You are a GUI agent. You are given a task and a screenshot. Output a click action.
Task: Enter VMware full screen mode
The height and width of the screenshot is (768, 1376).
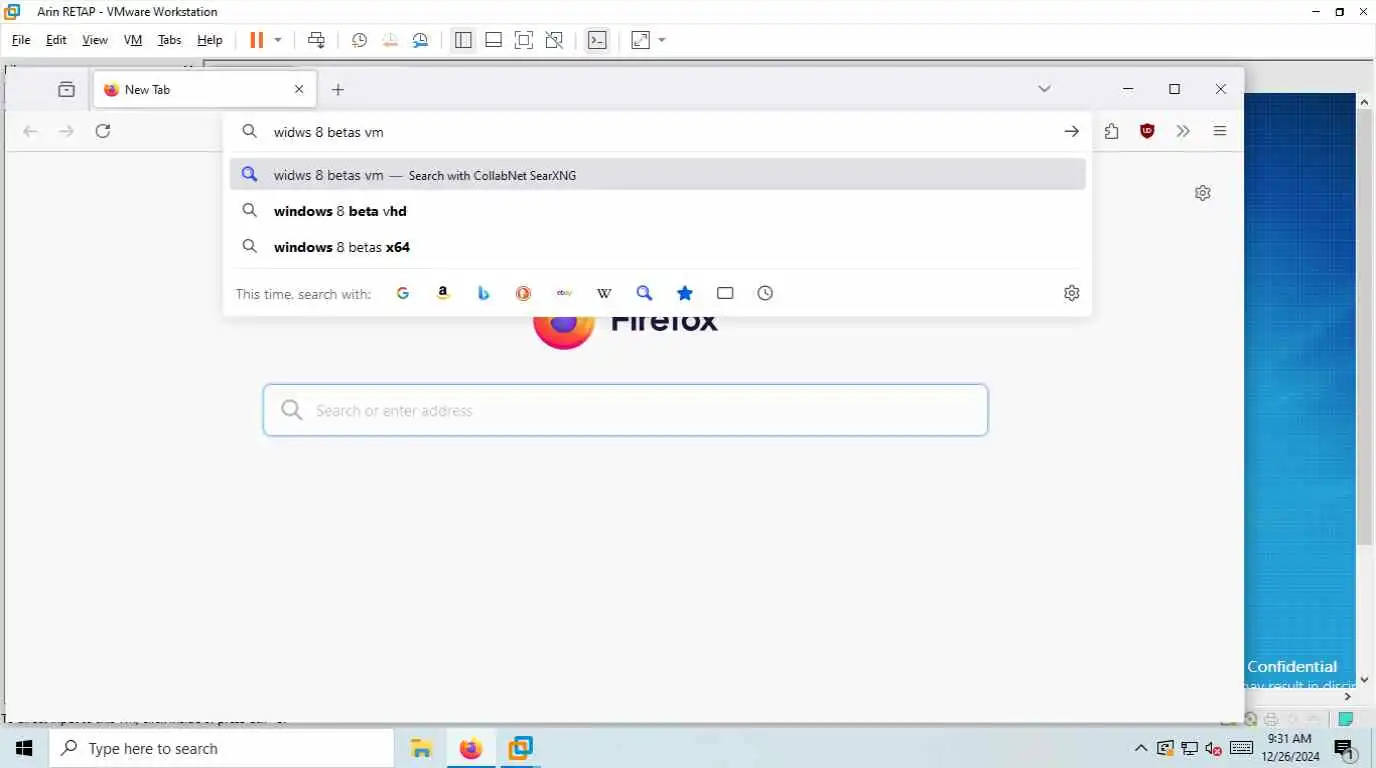click(x=523, y=40)
